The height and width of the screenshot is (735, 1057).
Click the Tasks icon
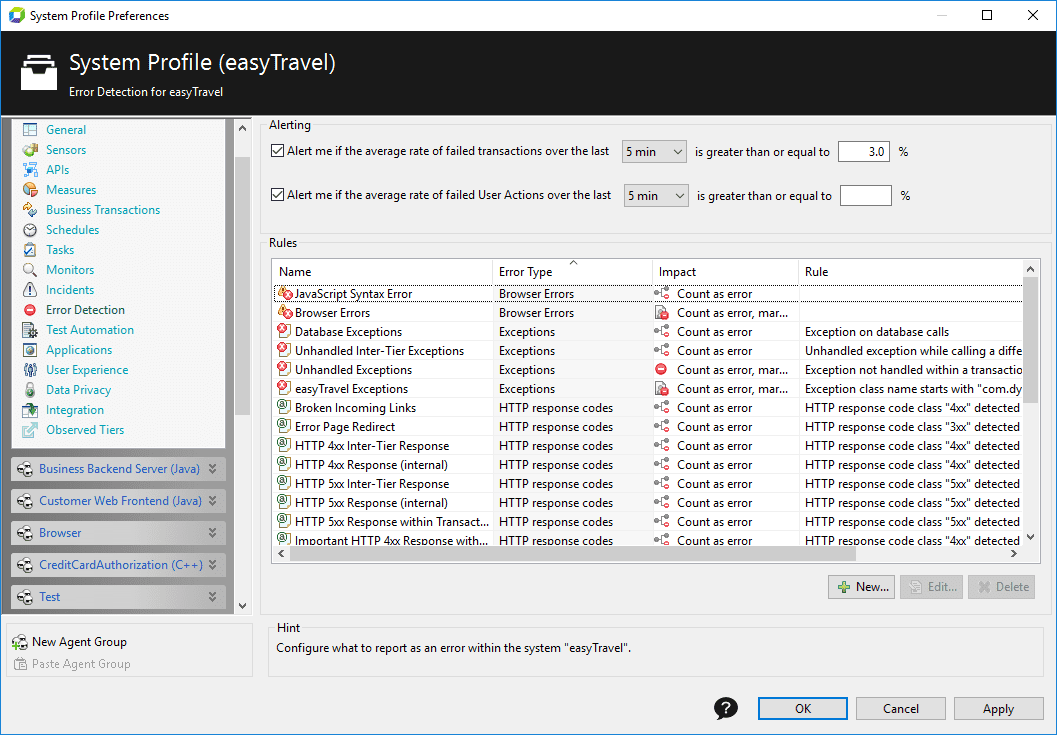point(30,249)
